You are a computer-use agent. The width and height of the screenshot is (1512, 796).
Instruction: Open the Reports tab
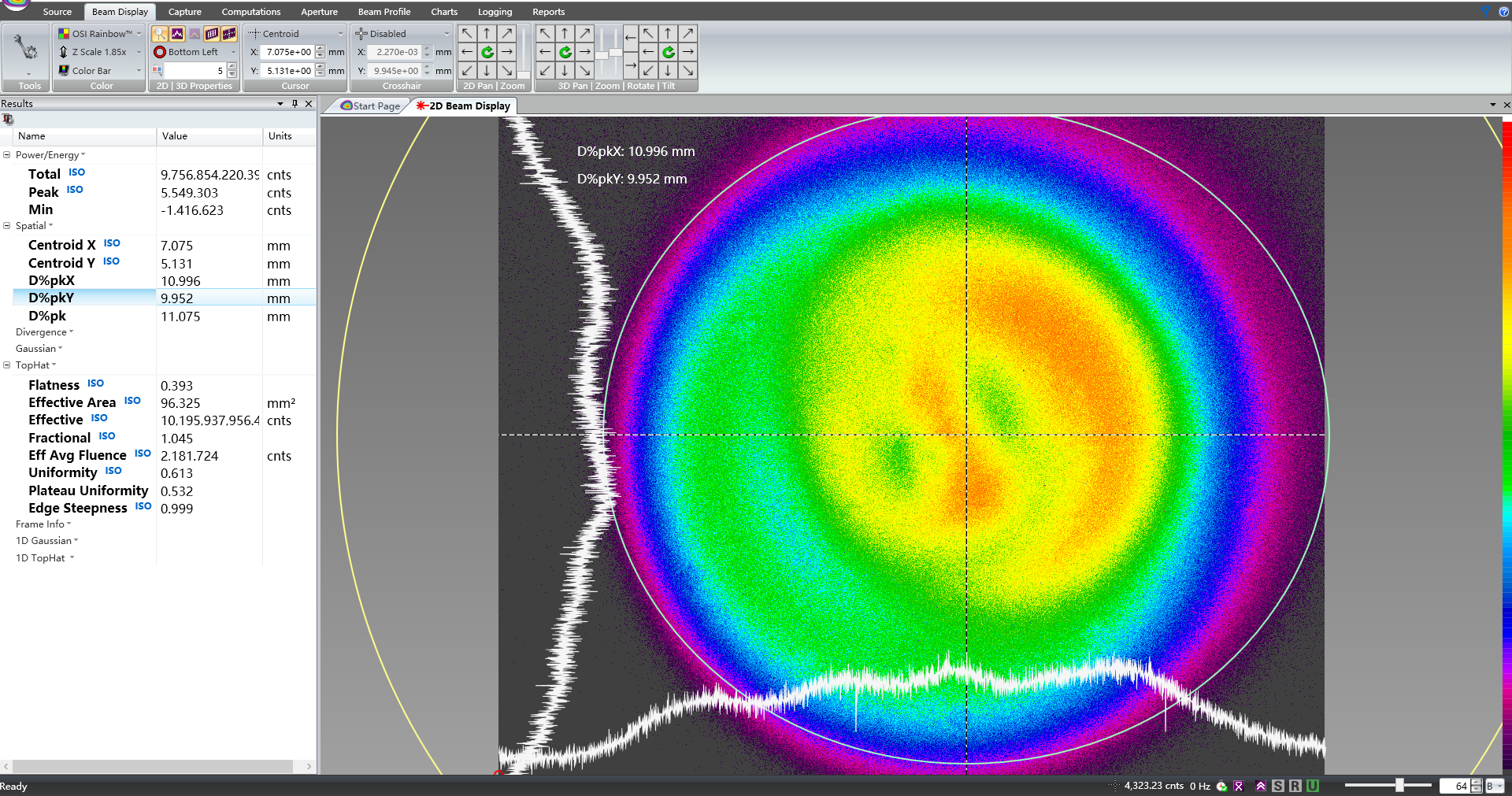[548, 12]
